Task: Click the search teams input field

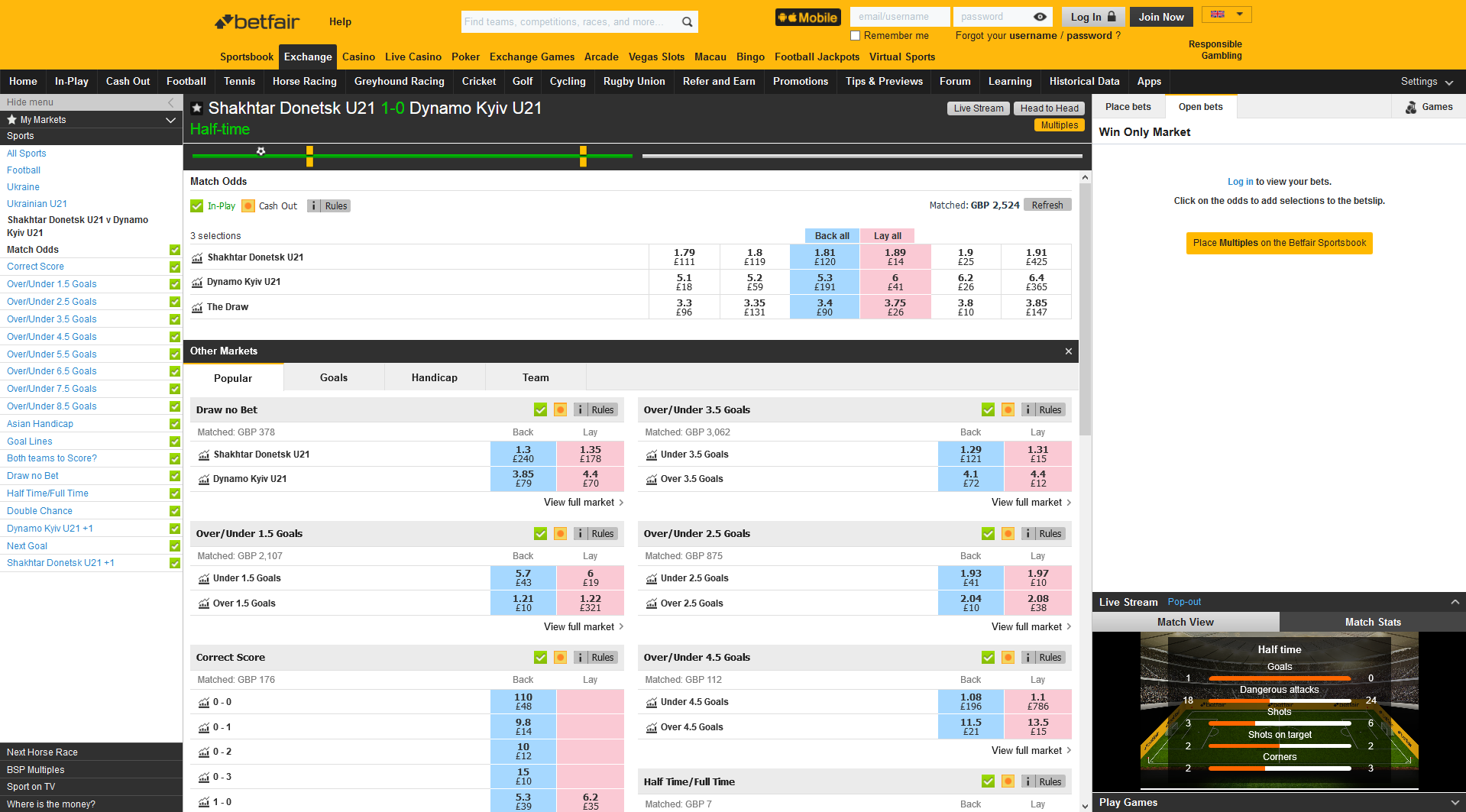Action: (x=569, y=22)
